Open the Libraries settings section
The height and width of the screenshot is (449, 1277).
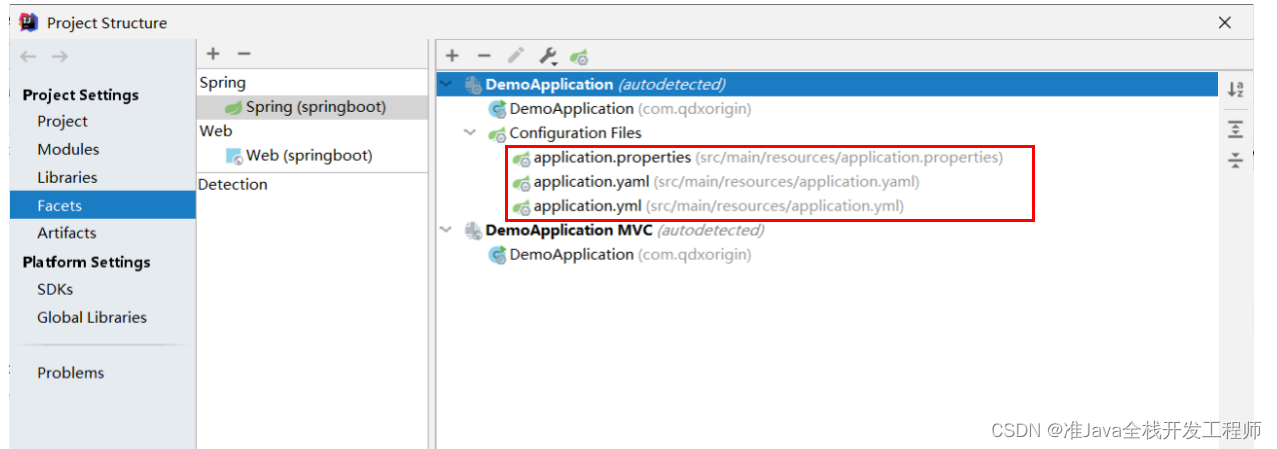click(x=67, y=177)
